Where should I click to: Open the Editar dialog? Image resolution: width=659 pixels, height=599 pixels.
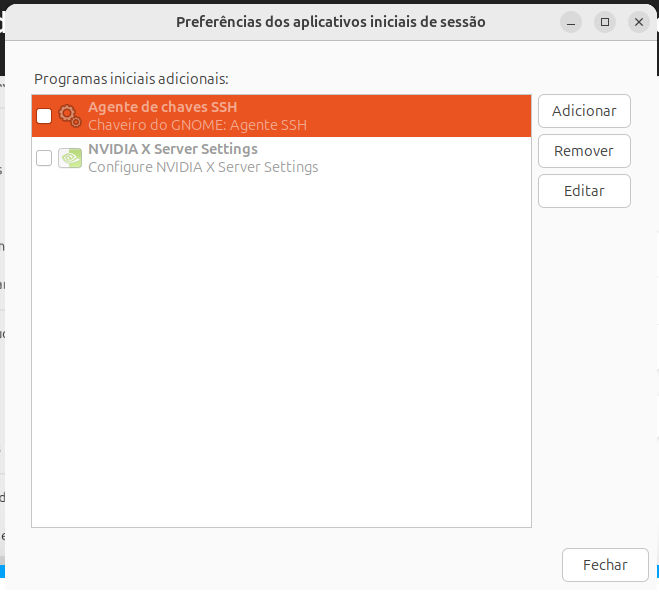(x=584, y=190)
